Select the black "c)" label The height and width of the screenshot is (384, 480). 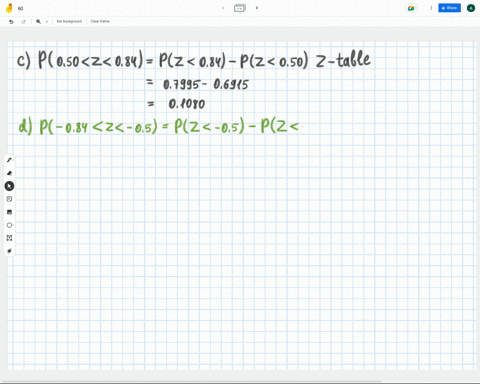click(x=24, y=60)
